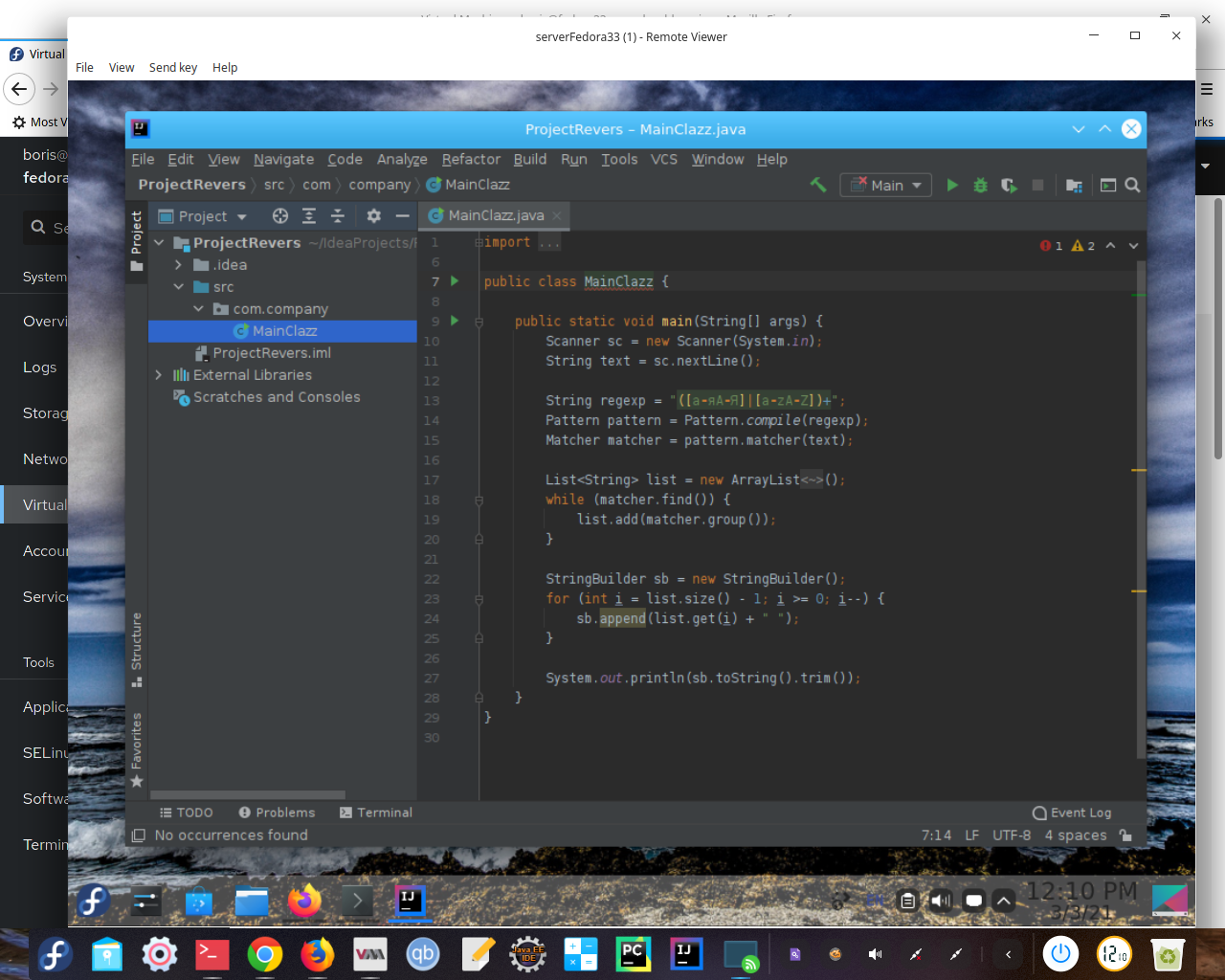This screenshot has width=1225, height=980.
Task: Select opened file with crosshair icon
Action: coord(279,216)
